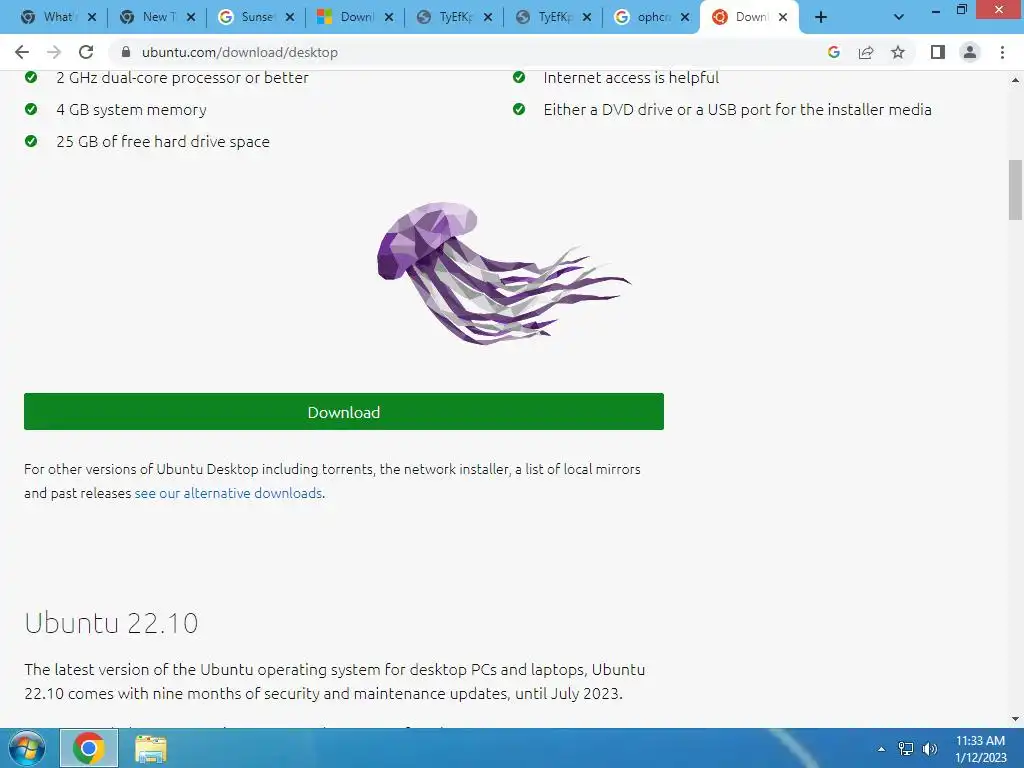The width and height of the screenshot is (1024, 768).
Task: Click the network tray icon
Action: [906, 749]
